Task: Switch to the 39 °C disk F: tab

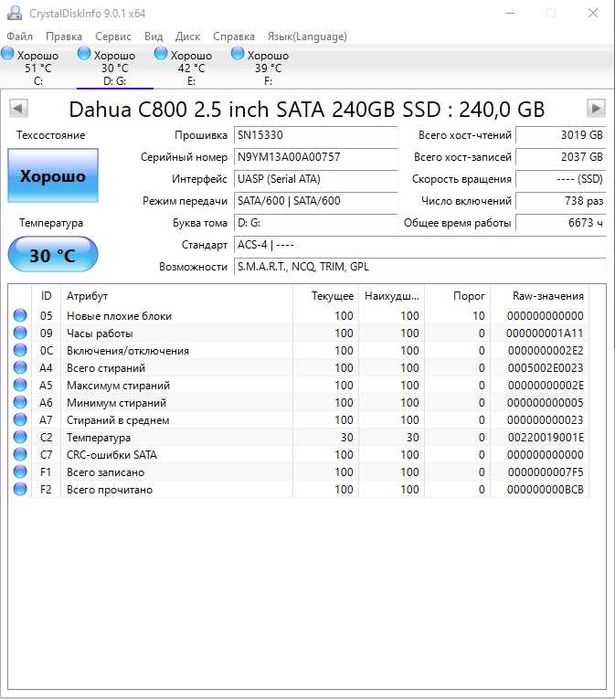Action: tap(268, 67)
